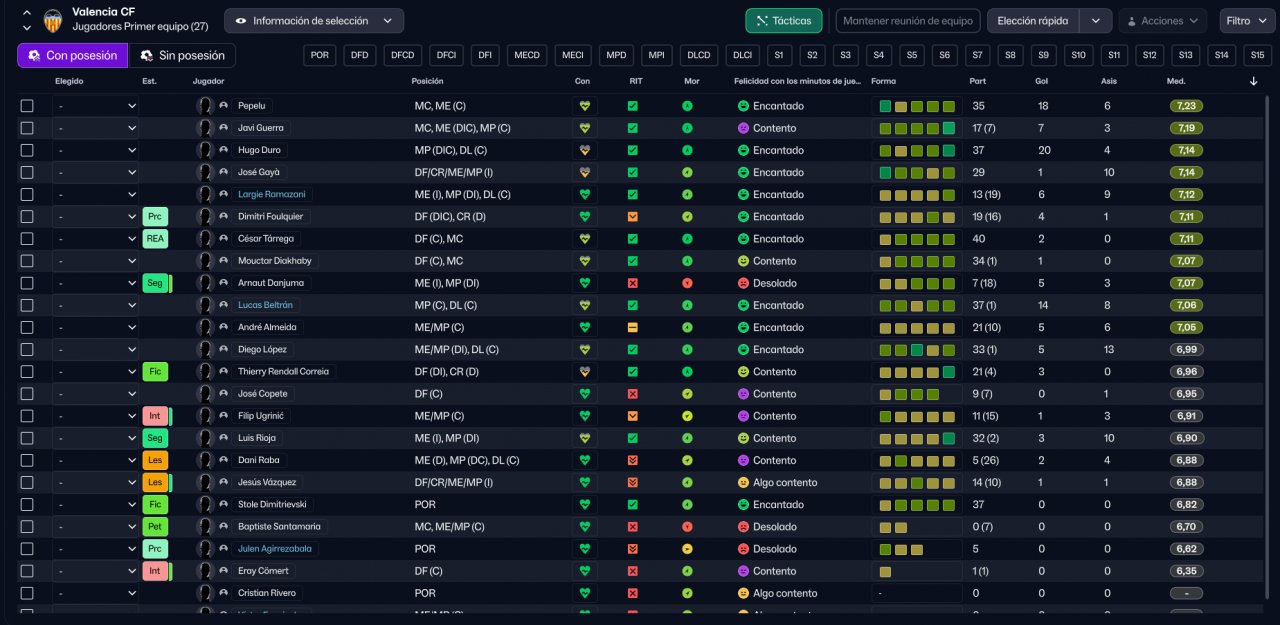Click Baptiste Santamaria's red morale icon
Viewport: 1280px width, 625px height.
tap(687, 526)
